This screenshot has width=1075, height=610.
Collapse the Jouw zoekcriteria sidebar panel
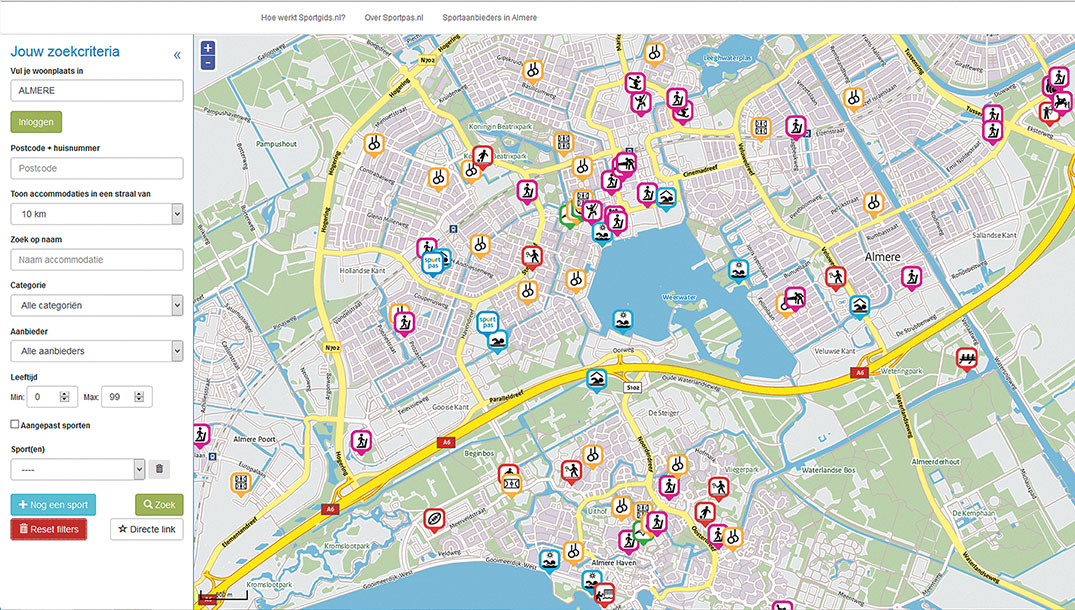click(x=177, y=55)
